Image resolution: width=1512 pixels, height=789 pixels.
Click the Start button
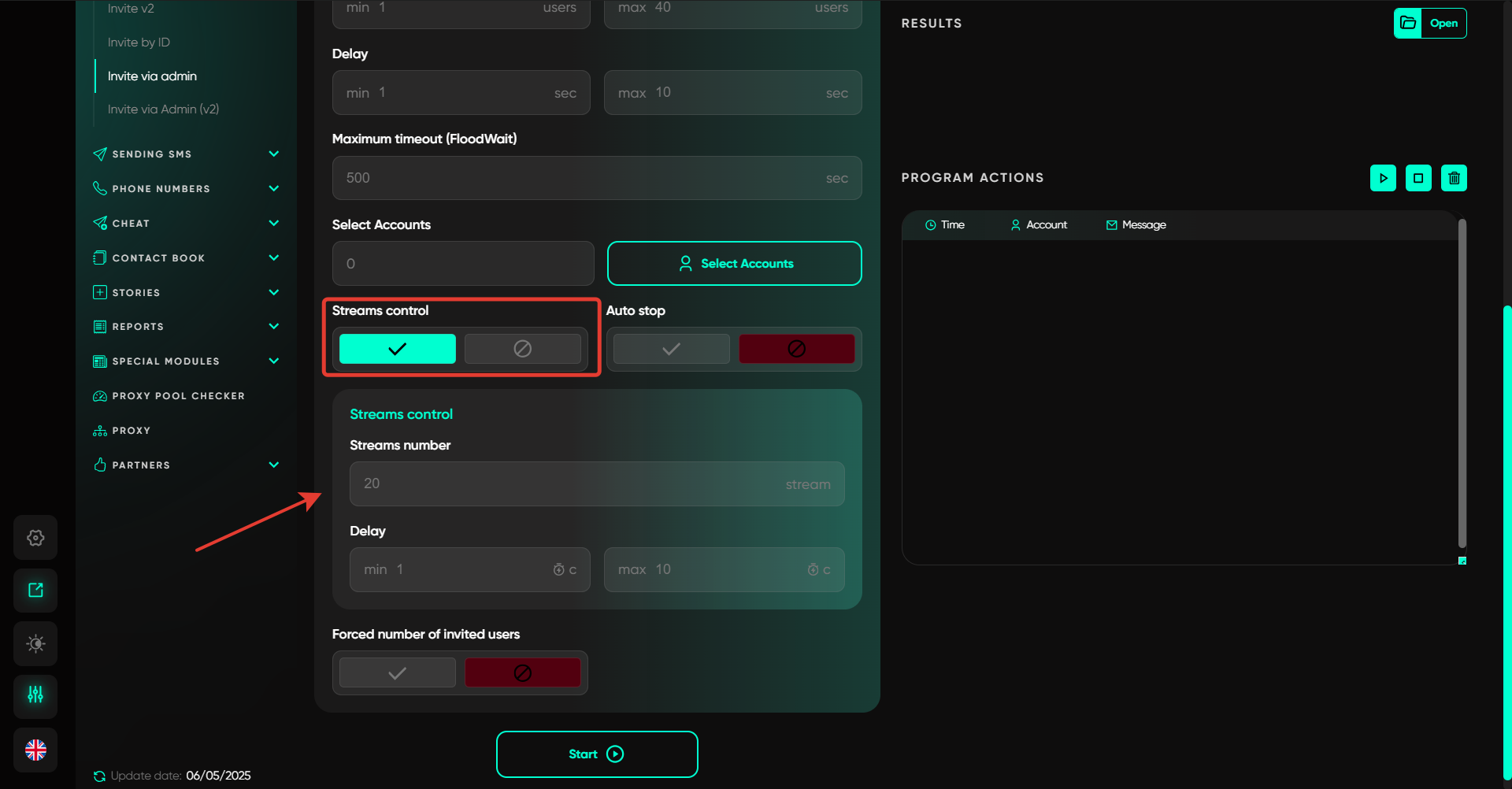tap(596, 754)
